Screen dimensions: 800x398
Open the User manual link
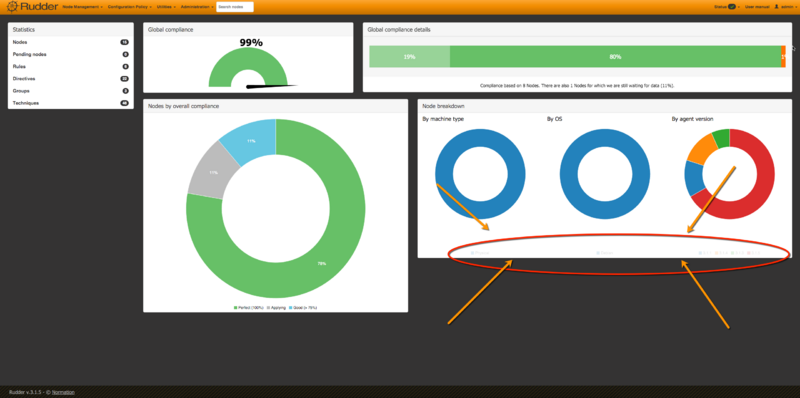(x=757, y=7)
